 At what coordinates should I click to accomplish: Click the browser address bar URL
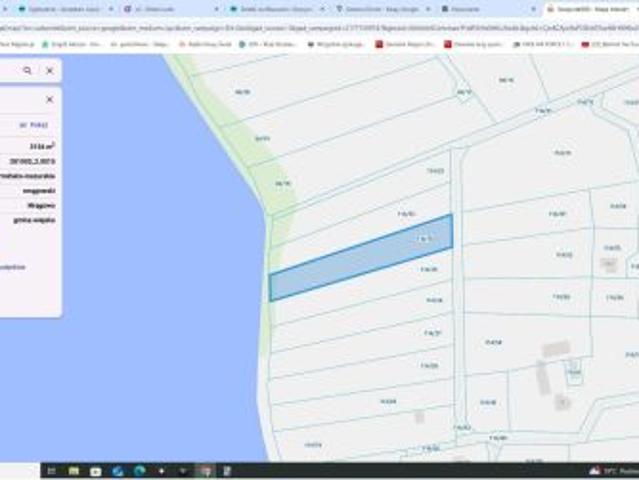tap(300, 27)
